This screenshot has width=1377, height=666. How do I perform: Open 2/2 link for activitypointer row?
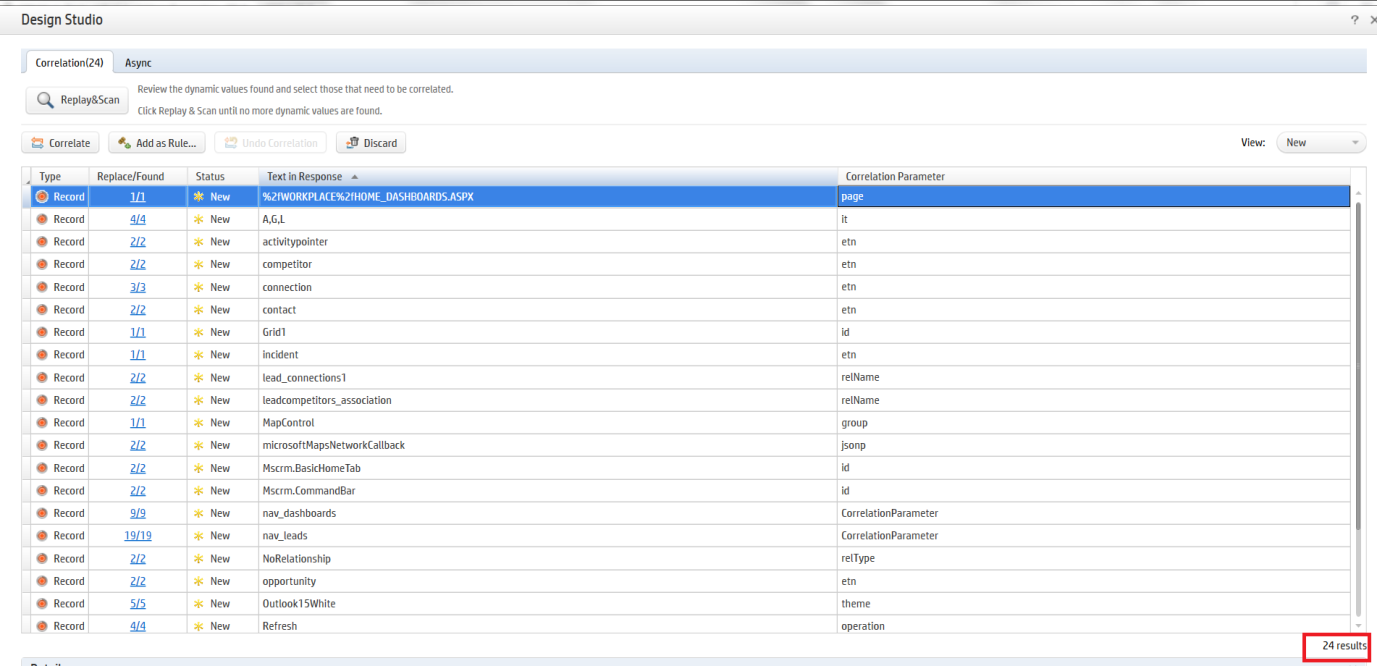(x=138, y=242)
